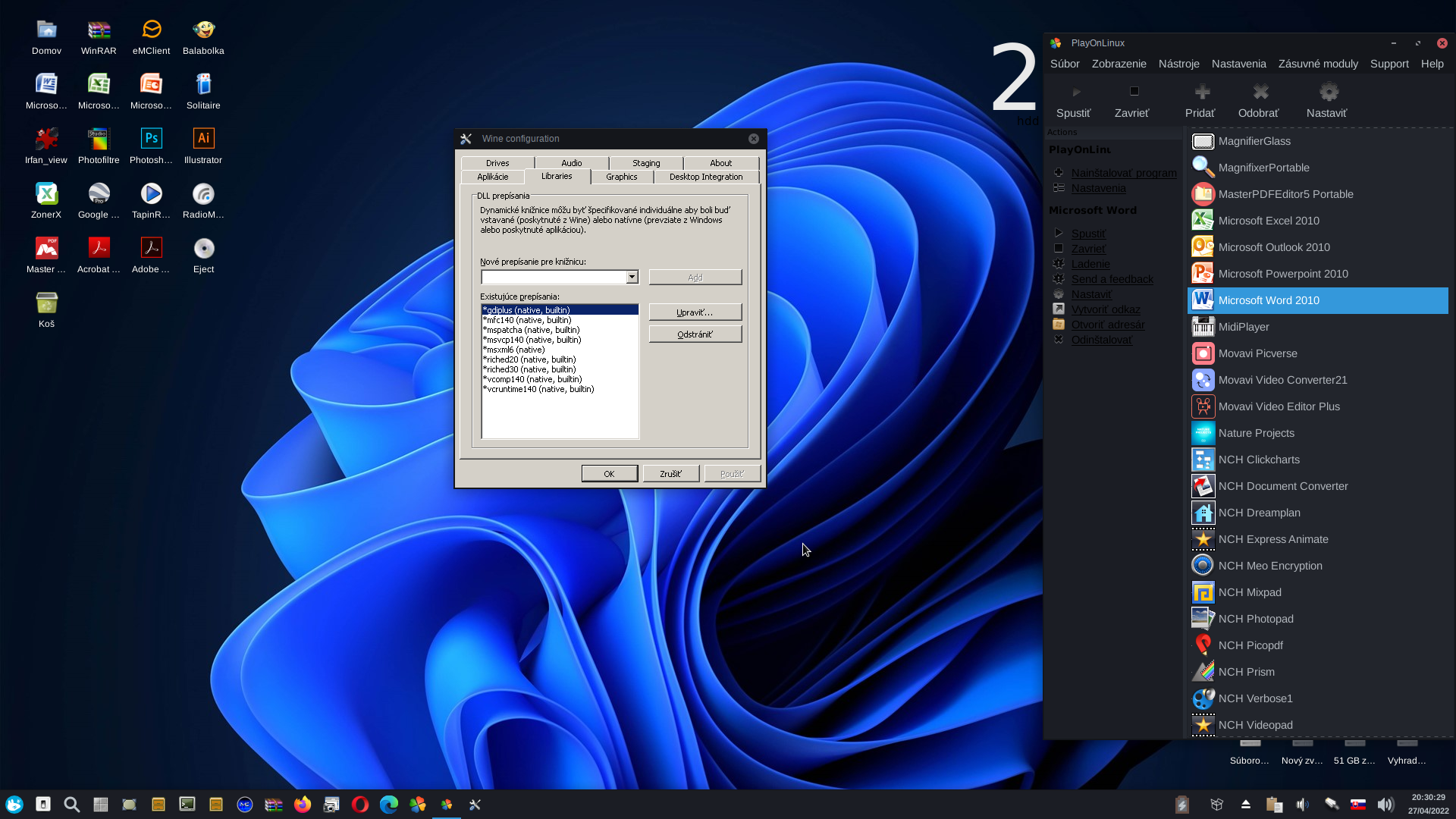1456x819 pixels.
Task: Click Nainštalovať program link
Action: pyautogui.click(x=1123, y=173)
